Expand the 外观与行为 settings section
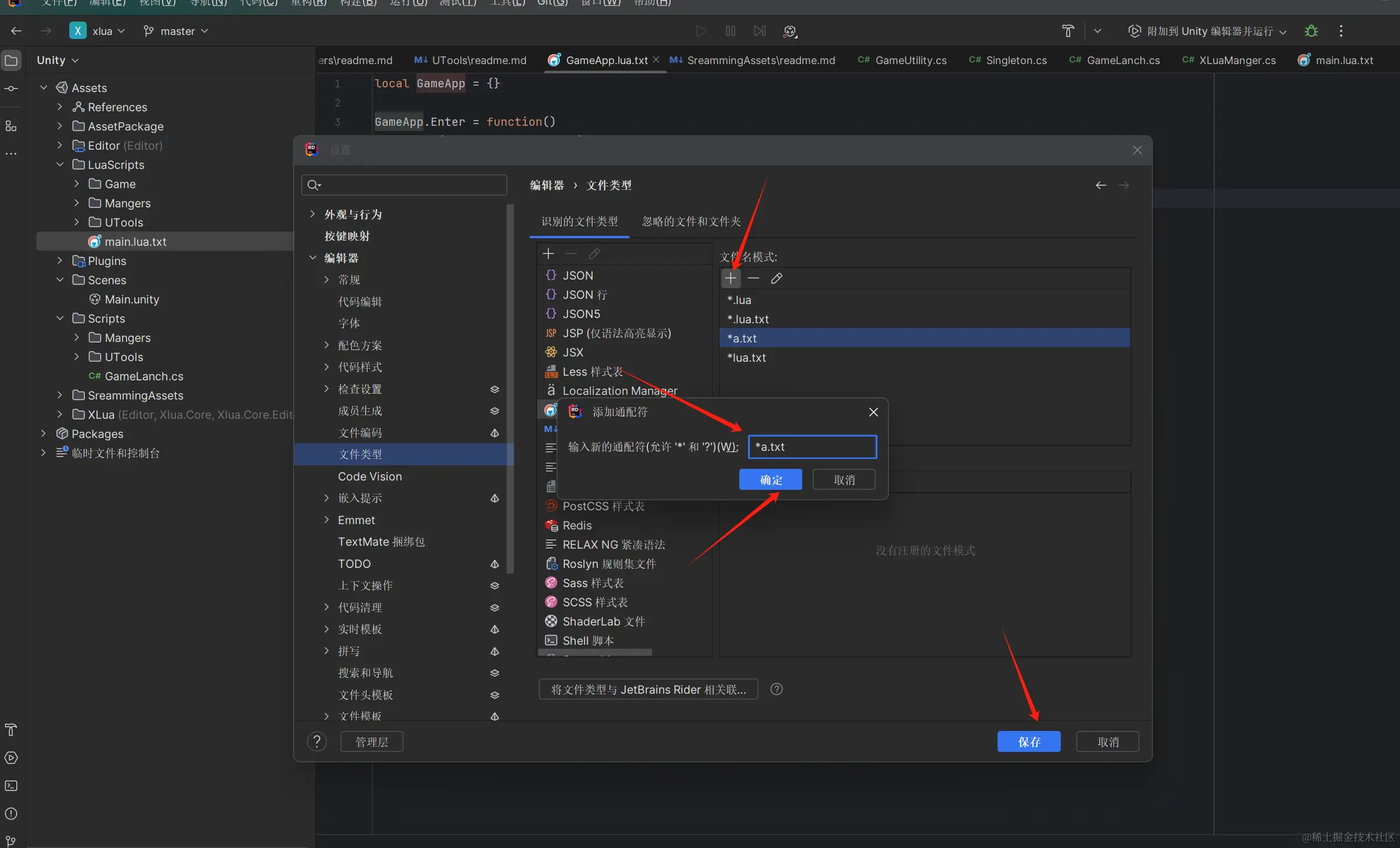This screenshot has width=1400, height=848. (x=313, y=214)
